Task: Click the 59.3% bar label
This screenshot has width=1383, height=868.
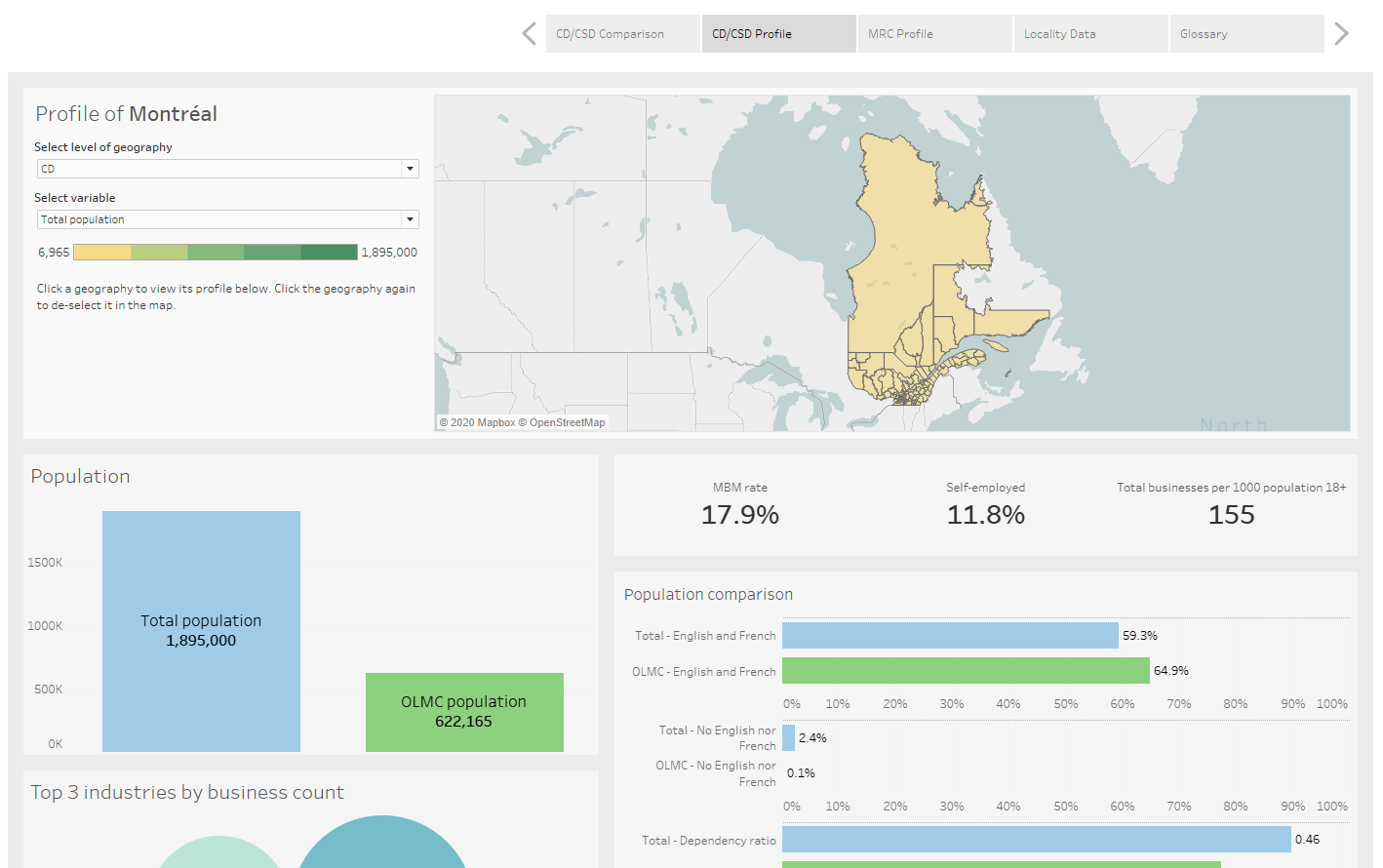Action: [1140, 636]
